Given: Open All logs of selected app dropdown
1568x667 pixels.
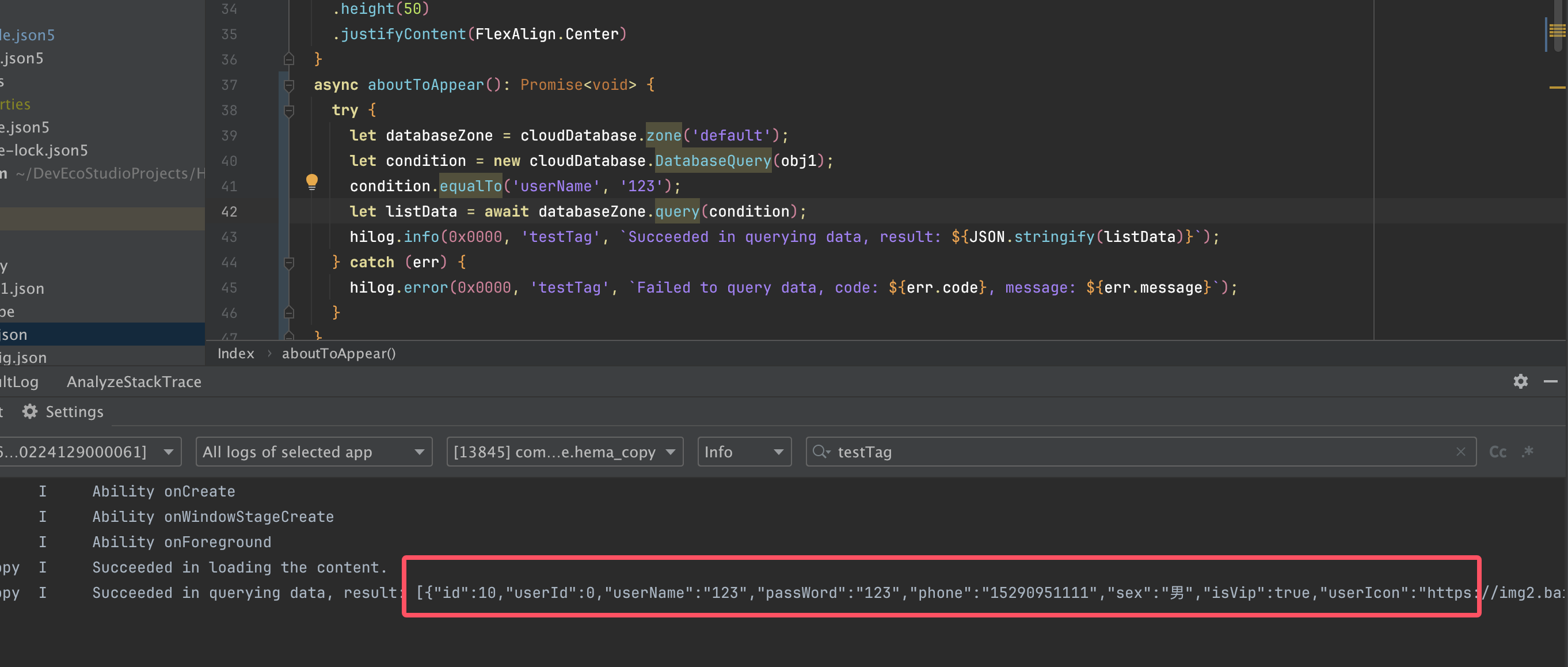Looking at the screenshot, I should click(x=314, y=452).
